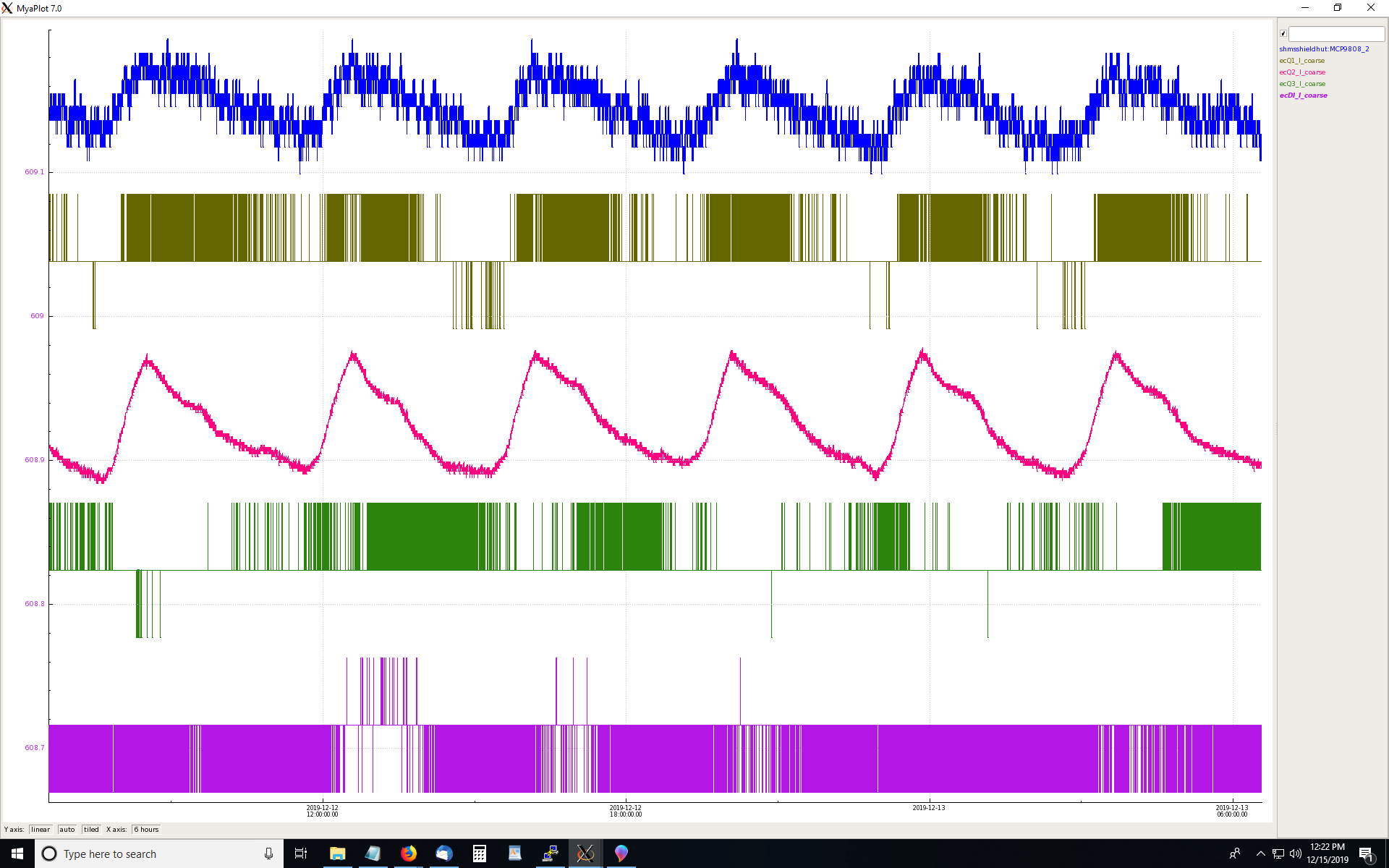Click the 2019-12-13 midnight axis label

point(928,808)
